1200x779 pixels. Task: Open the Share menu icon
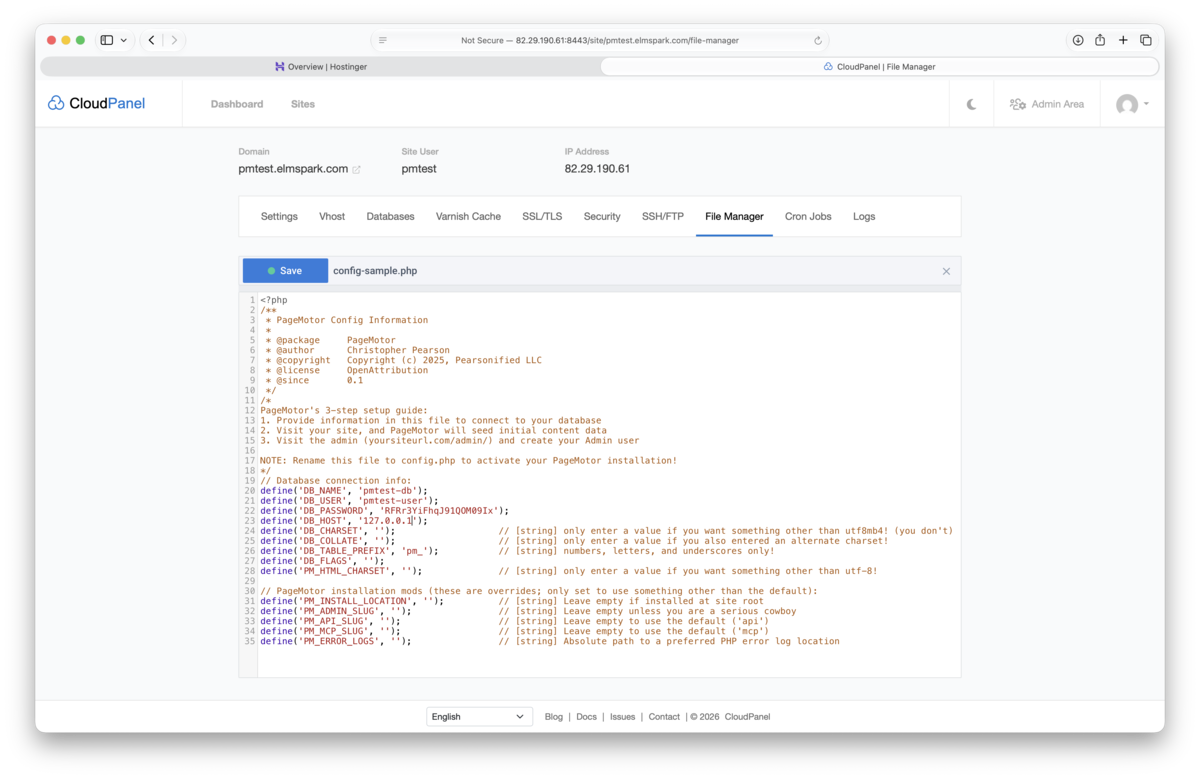pos(1100,40)
